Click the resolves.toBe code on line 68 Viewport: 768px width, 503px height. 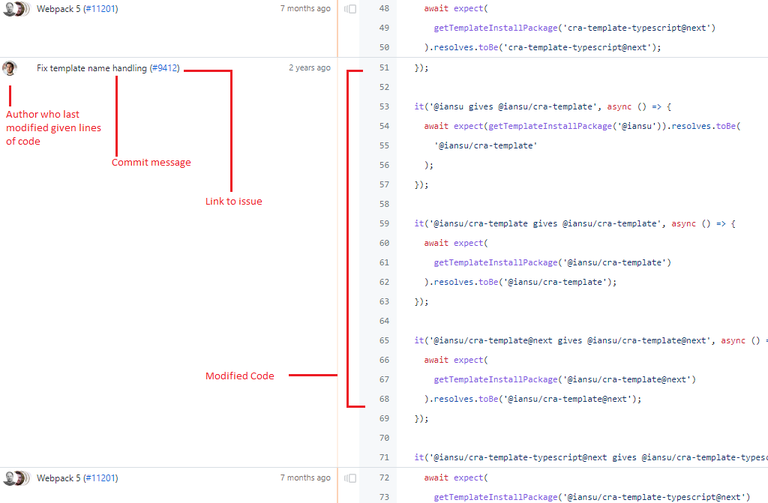coord(533,399)
